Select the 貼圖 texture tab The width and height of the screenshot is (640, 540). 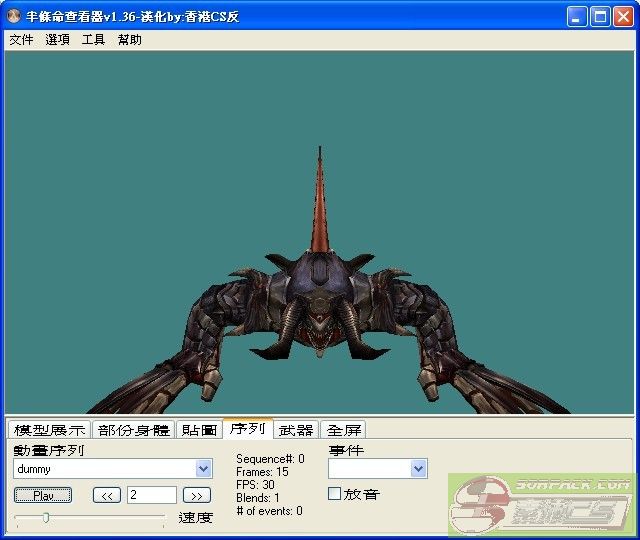pos(199,430)
